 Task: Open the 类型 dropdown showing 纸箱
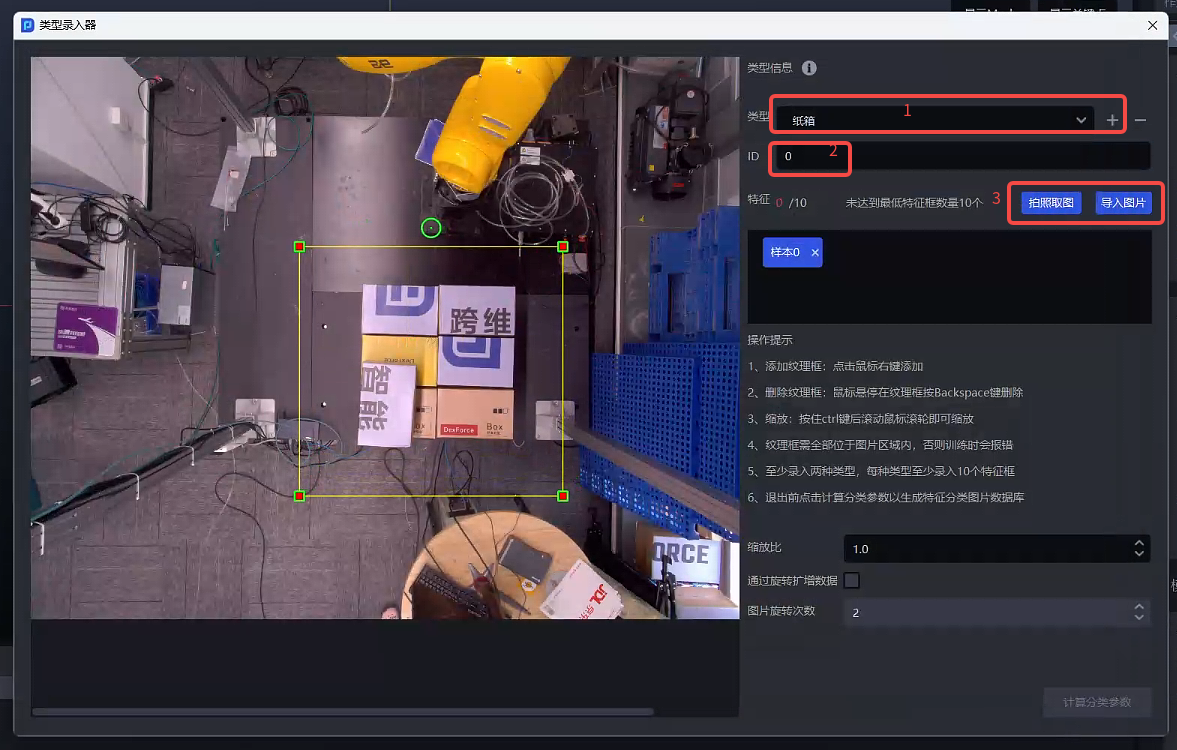click(x=935, y=120)
